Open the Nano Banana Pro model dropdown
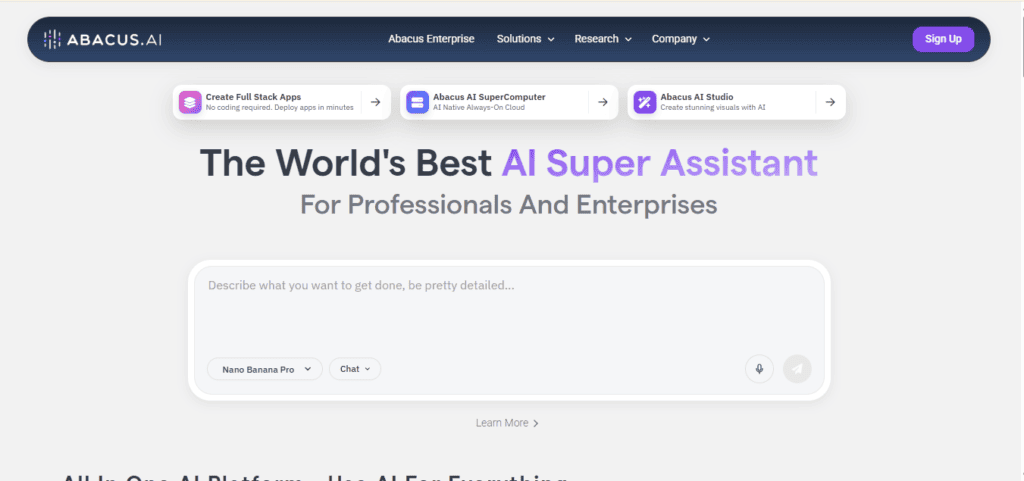Screen dimensions: 1024x481 [x=264, y=369]
